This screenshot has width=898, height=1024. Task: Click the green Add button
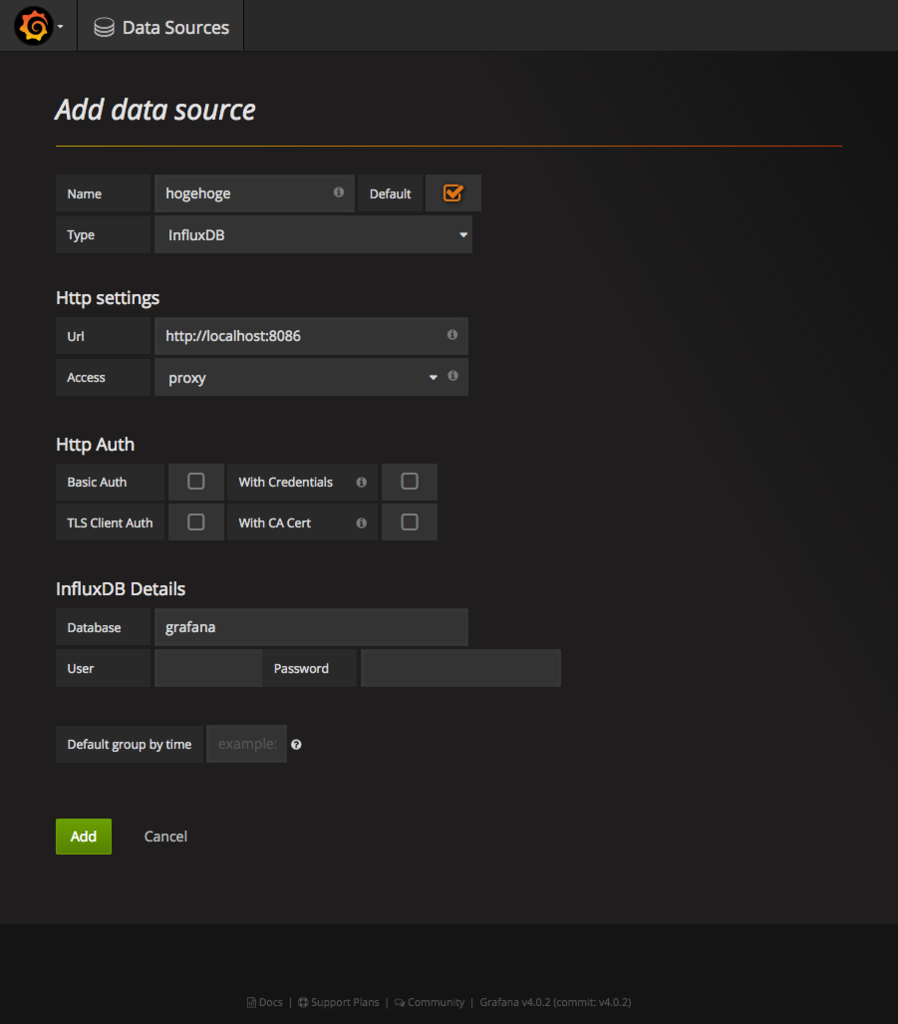(x=84, y=836)
